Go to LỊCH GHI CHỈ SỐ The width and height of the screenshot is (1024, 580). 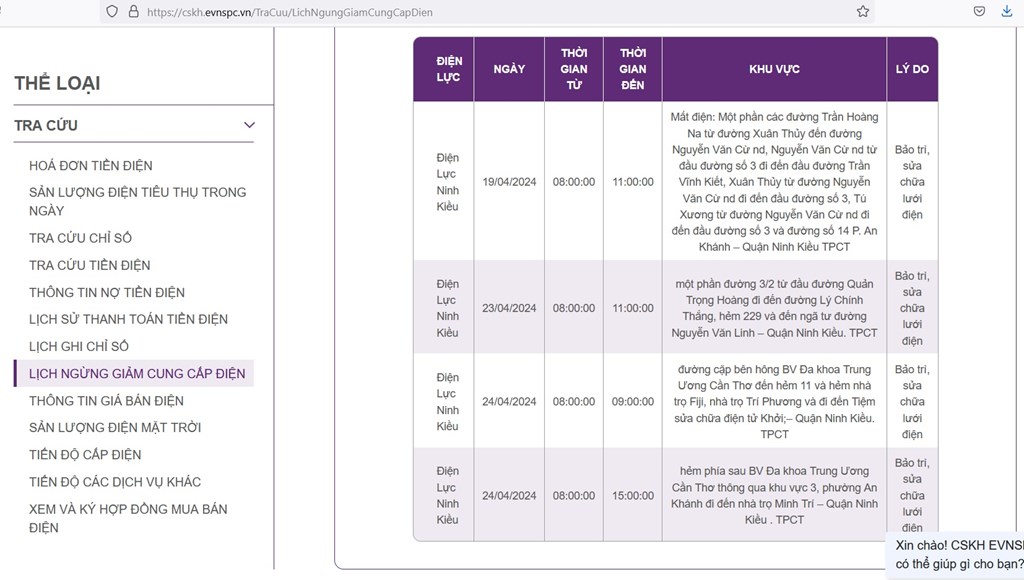click(79, 346)
